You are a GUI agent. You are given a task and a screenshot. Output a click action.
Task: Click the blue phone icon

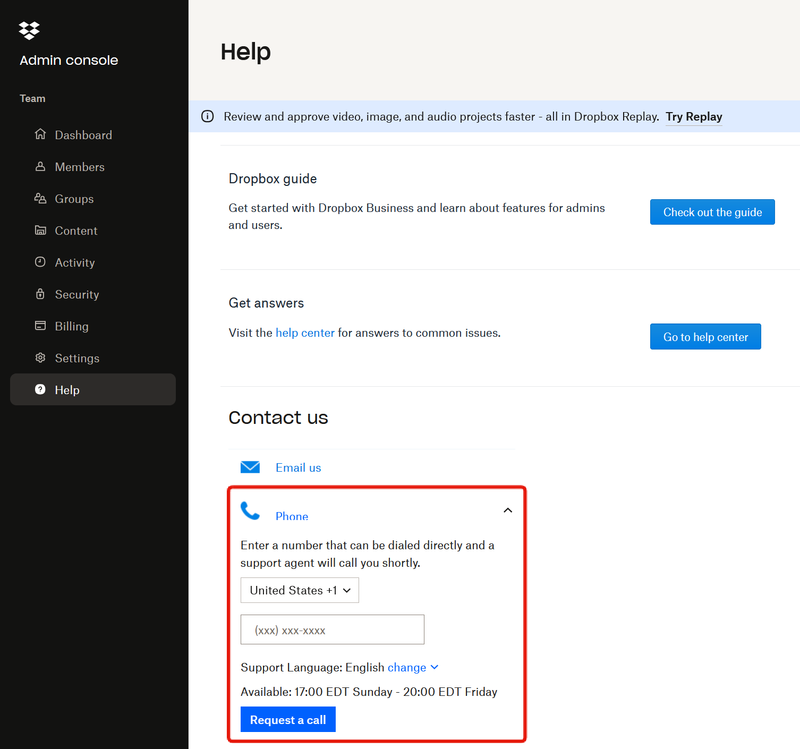click(x=250, y=512)
